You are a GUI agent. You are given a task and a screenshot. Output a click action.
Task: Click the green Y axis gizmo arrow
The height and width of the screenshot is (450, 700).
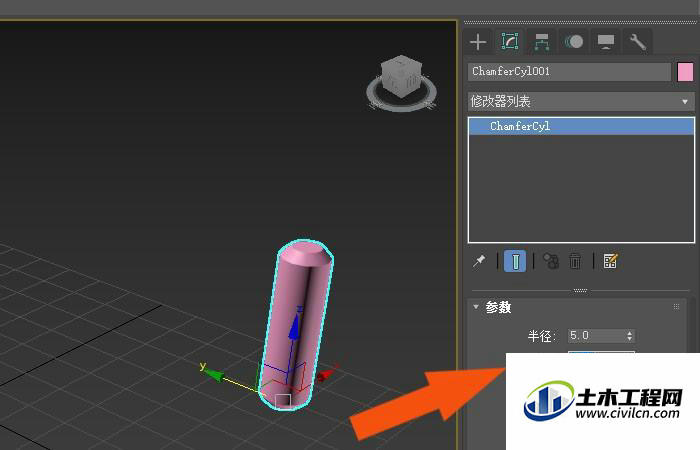tap(215, 375)
